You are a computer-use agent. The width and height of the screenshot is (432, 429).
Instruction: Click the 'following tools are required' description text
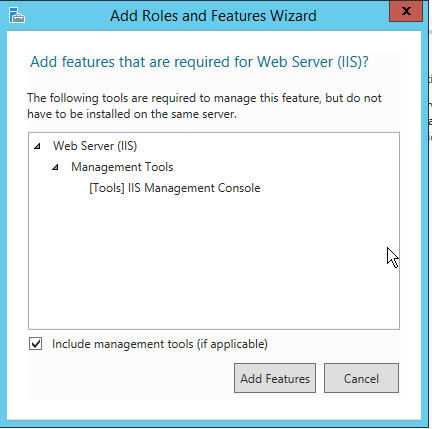coord(204,106)
